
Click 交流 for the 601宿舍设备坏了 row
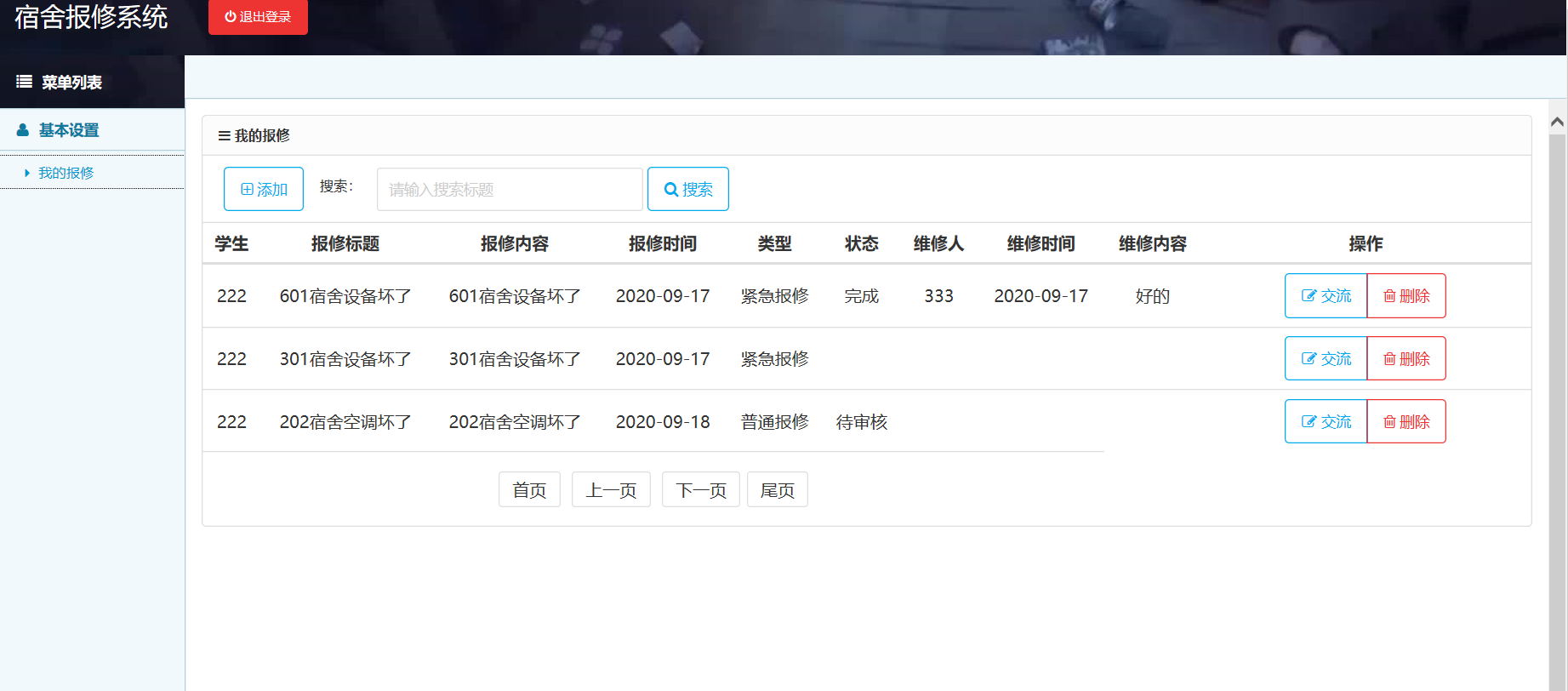(1326, 295)
